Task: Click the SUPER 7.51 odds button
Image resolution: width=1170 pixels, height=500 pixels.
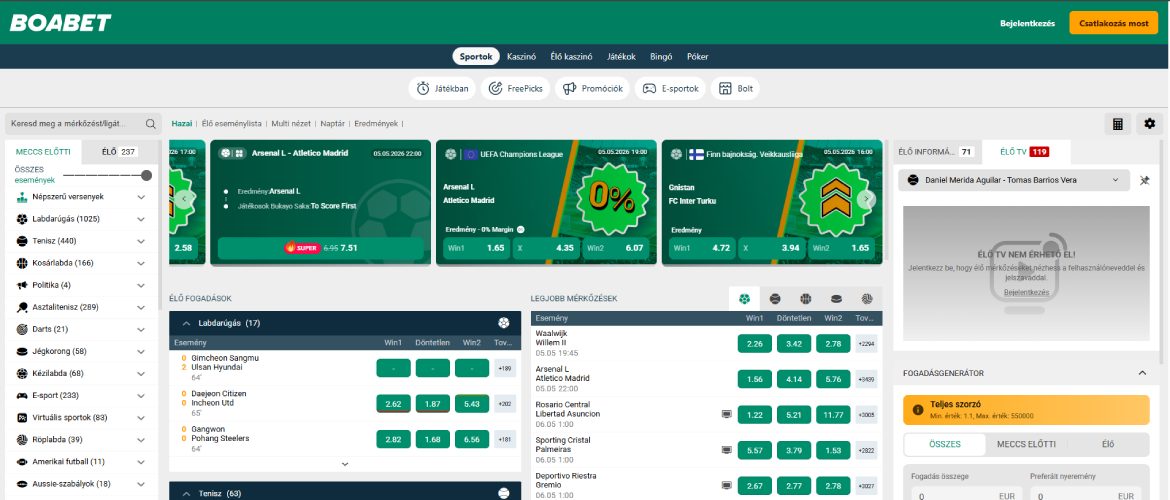Action: (321, 248)
